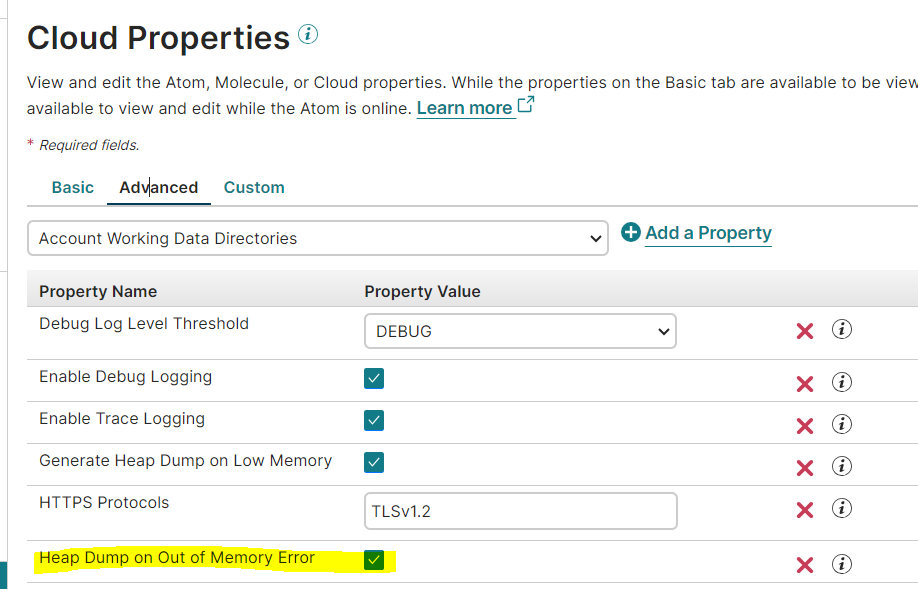Show info for Generate Heap Dump on Low Memory

(842, 467)
